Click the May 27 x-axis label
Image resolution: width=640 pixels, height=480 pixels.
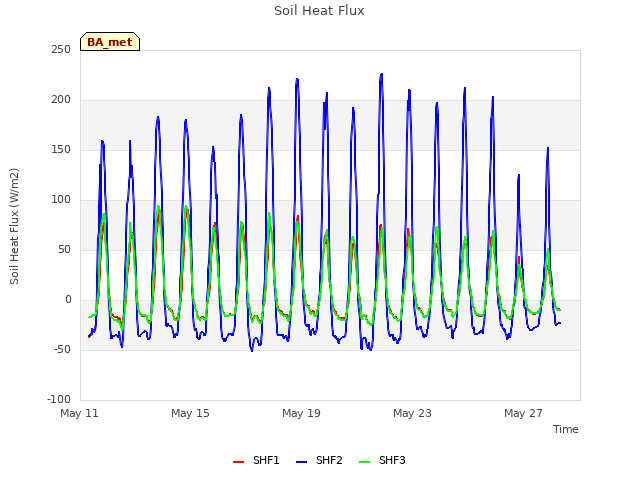point(523,413)
